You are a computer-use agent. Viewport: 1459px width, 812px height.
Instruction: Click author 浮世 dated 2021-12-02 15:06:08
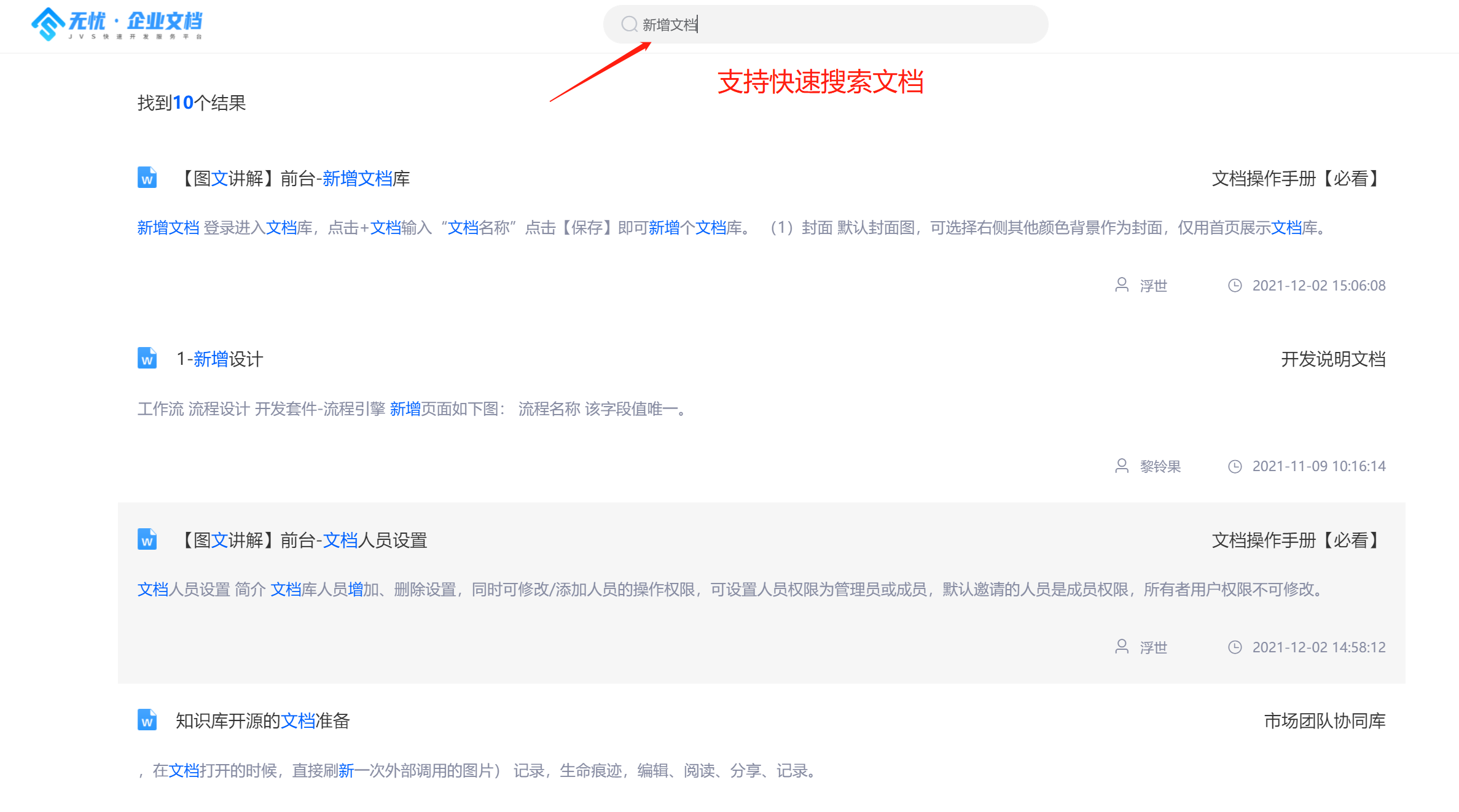1153,286
